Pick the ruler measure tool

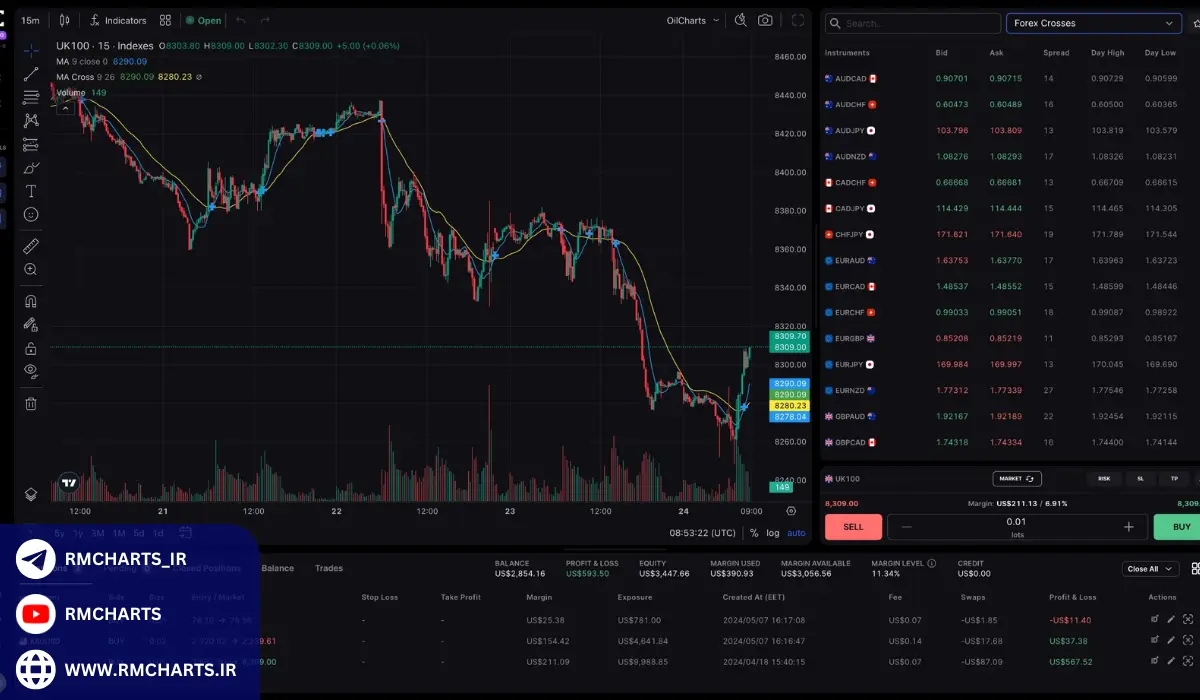[x=31, y=246]
